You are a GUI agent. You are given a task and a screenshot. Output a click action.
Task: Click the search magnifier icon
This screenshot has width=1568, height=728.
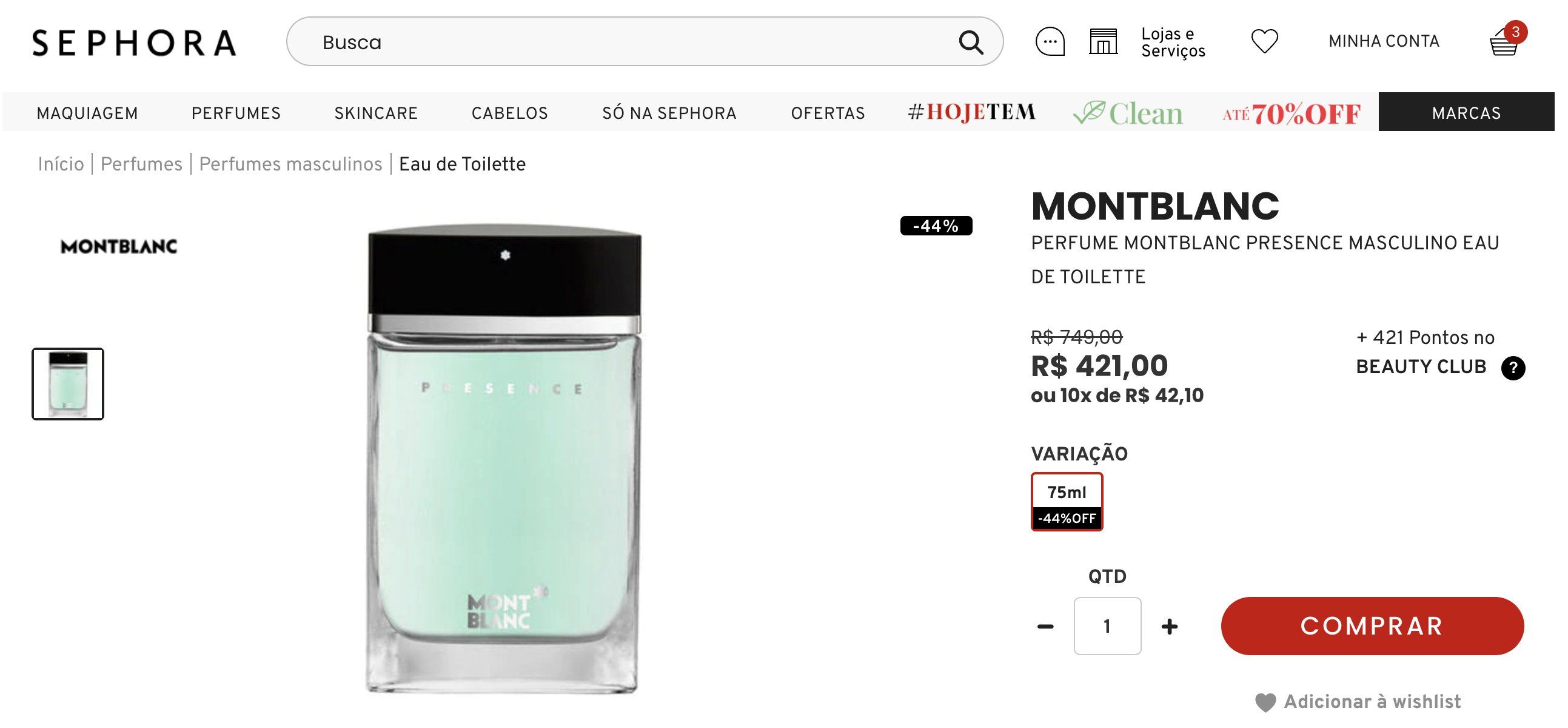click(970, 42)
